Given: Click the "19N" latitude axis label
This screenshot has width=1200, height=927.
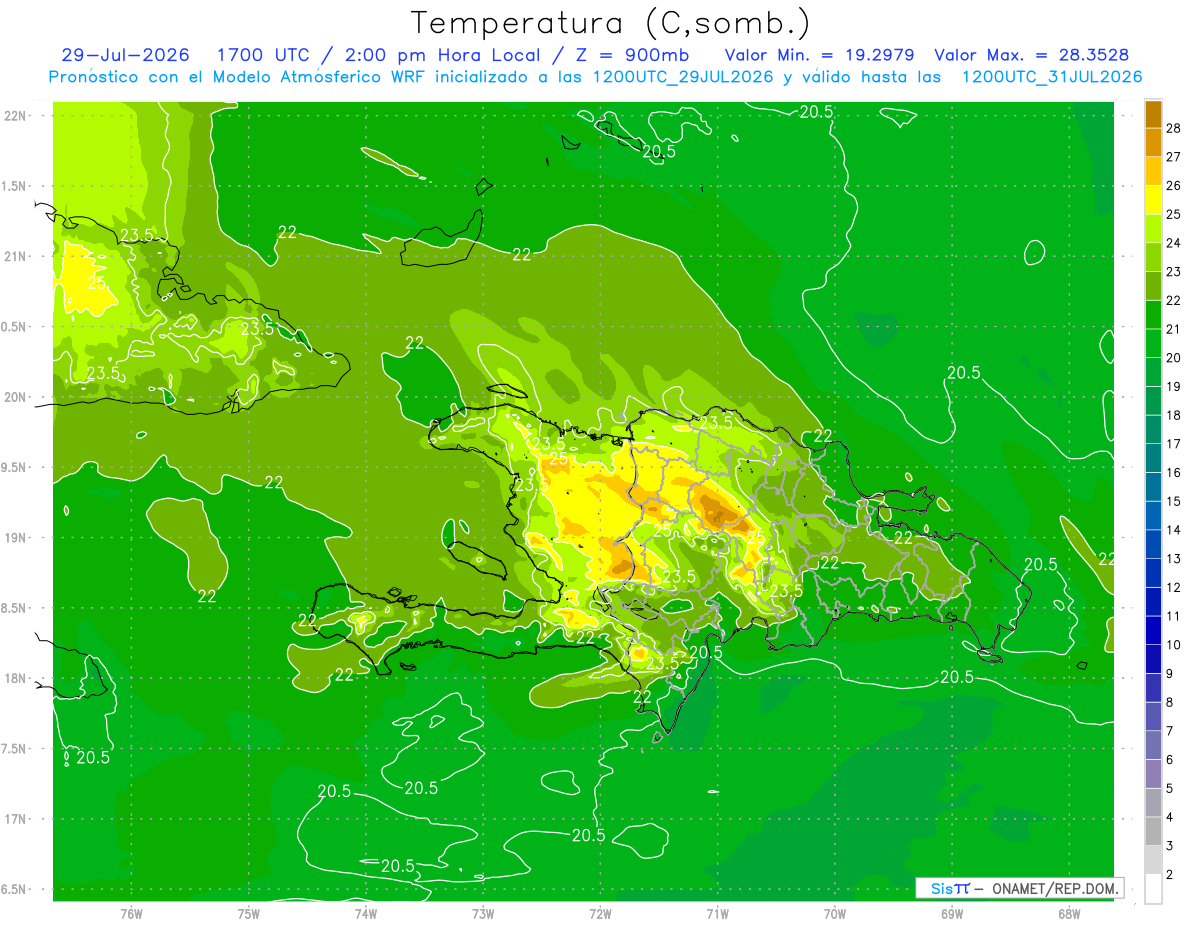Looking at the screenshot, I should tap(15, 537).
